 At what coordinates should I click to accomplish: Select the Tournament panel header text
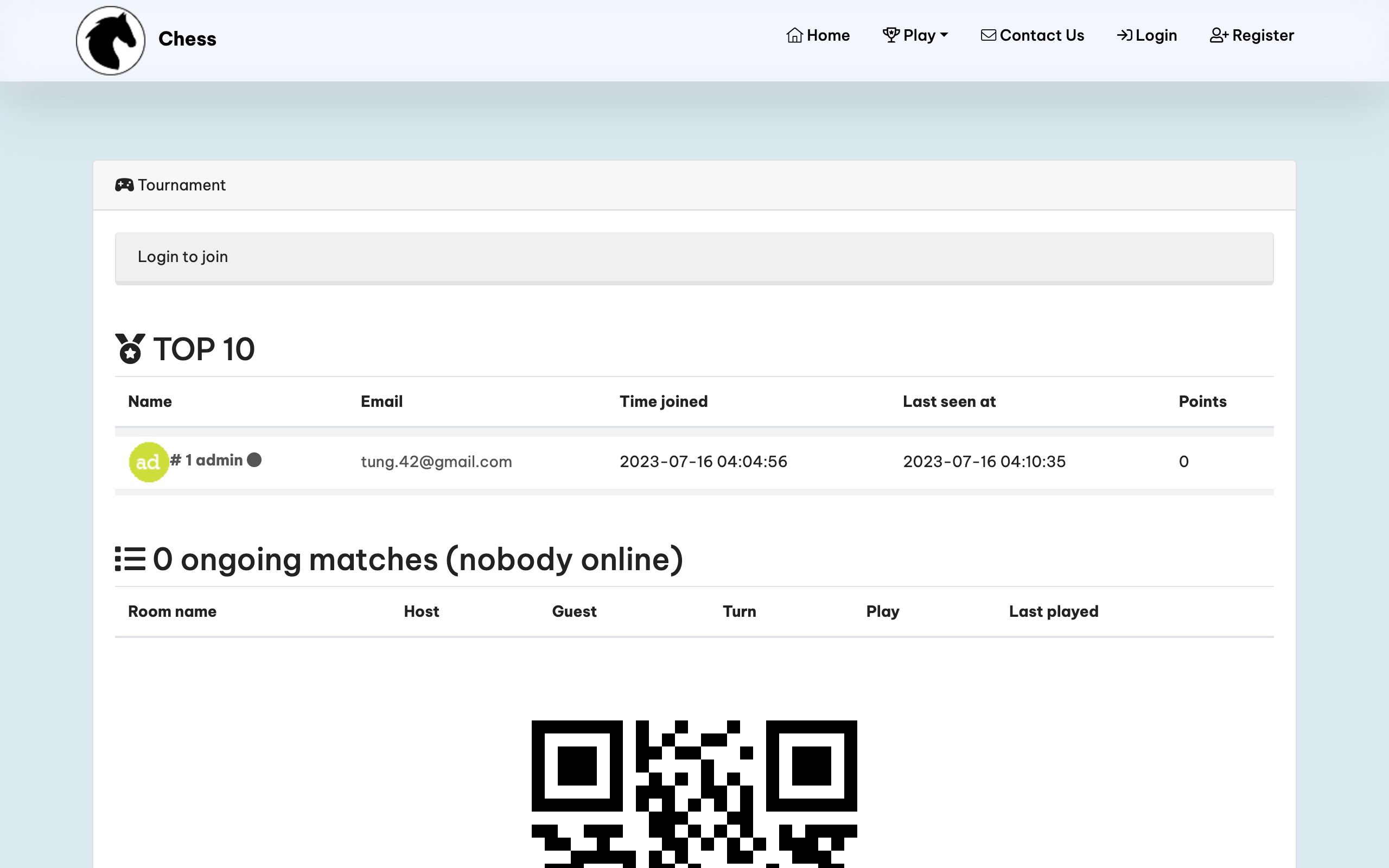(181, 185)
